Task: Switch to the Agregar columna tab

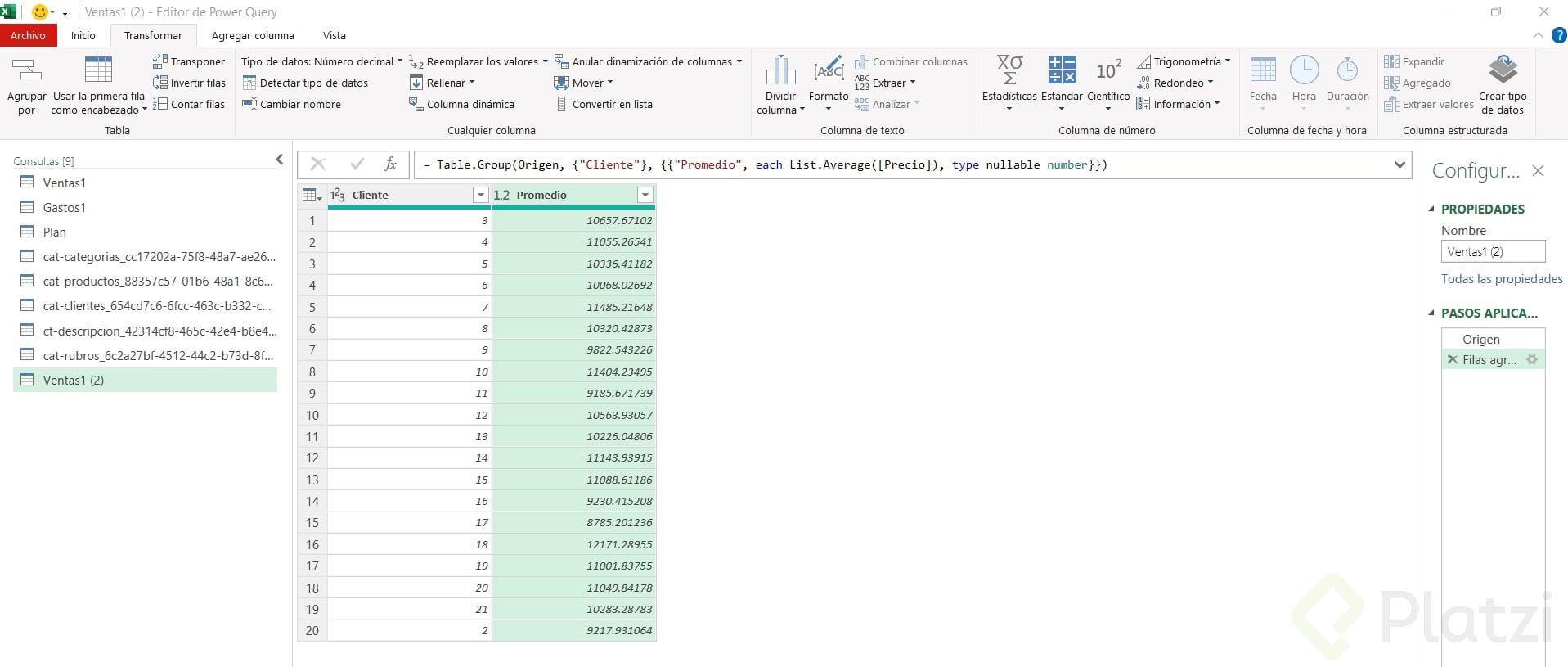Action: [253, 35]
